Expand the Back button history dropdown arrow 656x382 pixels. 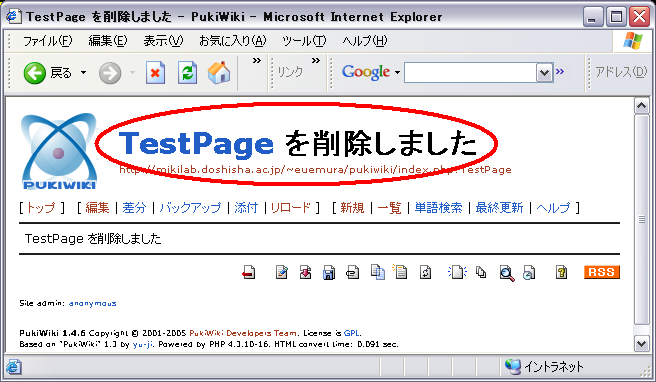84,73
